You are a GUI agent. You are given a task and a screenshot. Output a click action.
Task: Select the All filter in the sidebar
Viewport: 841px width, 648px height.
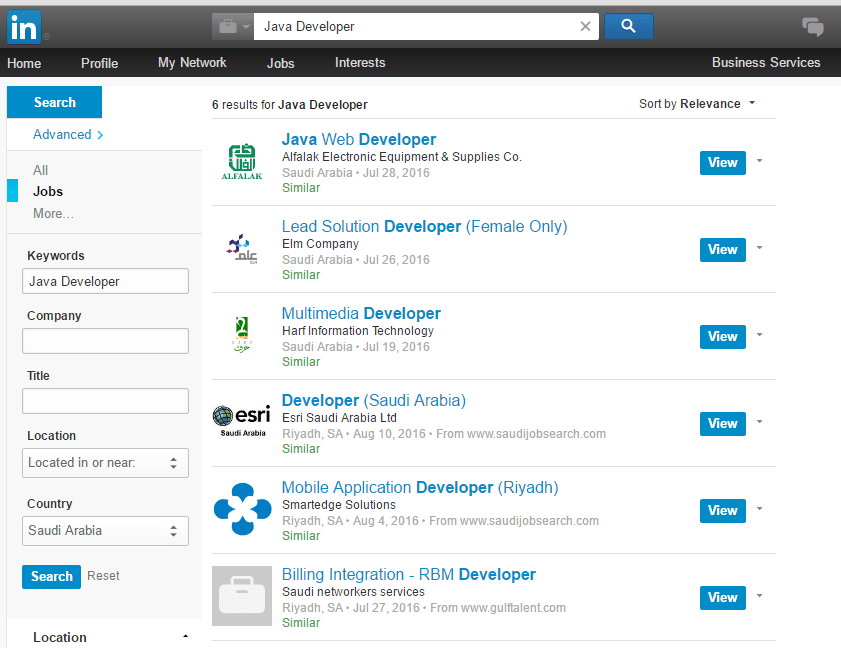pyautogui.click(x=40, y=170)
